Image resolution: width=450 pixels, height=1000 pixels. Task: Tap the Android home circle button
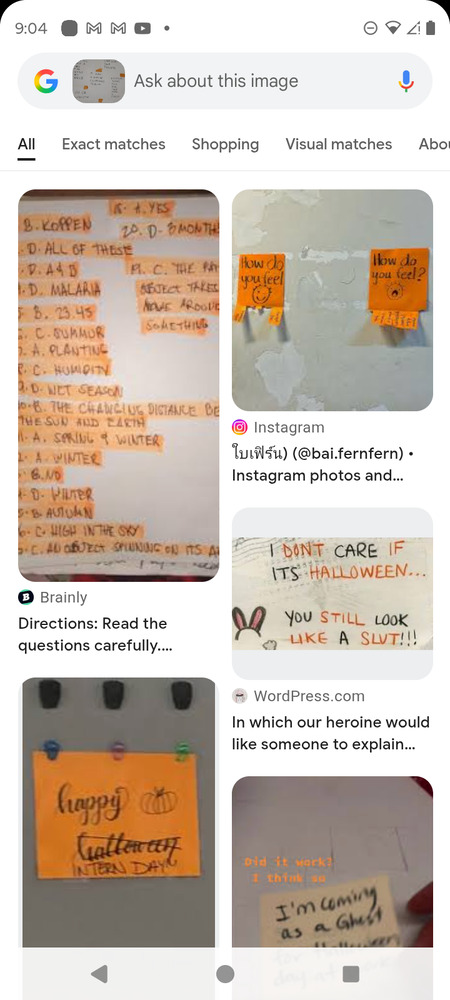(x=225, y=974)
